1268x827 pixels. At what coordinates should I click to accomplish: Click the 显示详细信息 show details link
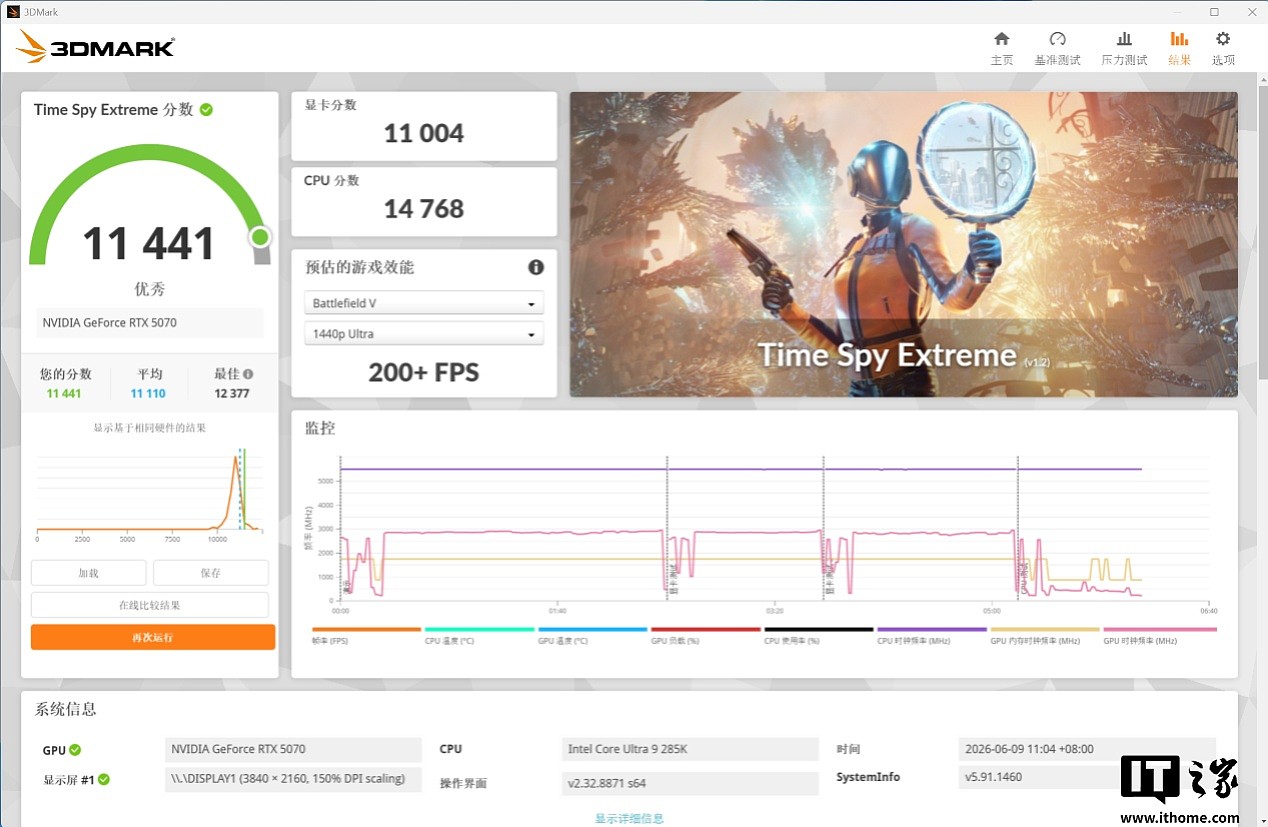(x=629, y=818)
